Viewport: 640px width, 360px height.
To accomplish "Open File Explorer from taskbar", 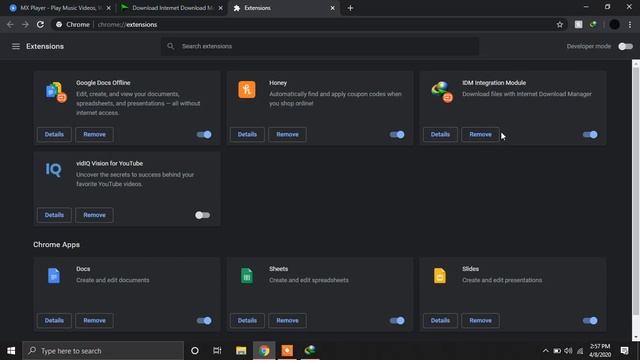I will pyautogui.click(x=241, y=351).
